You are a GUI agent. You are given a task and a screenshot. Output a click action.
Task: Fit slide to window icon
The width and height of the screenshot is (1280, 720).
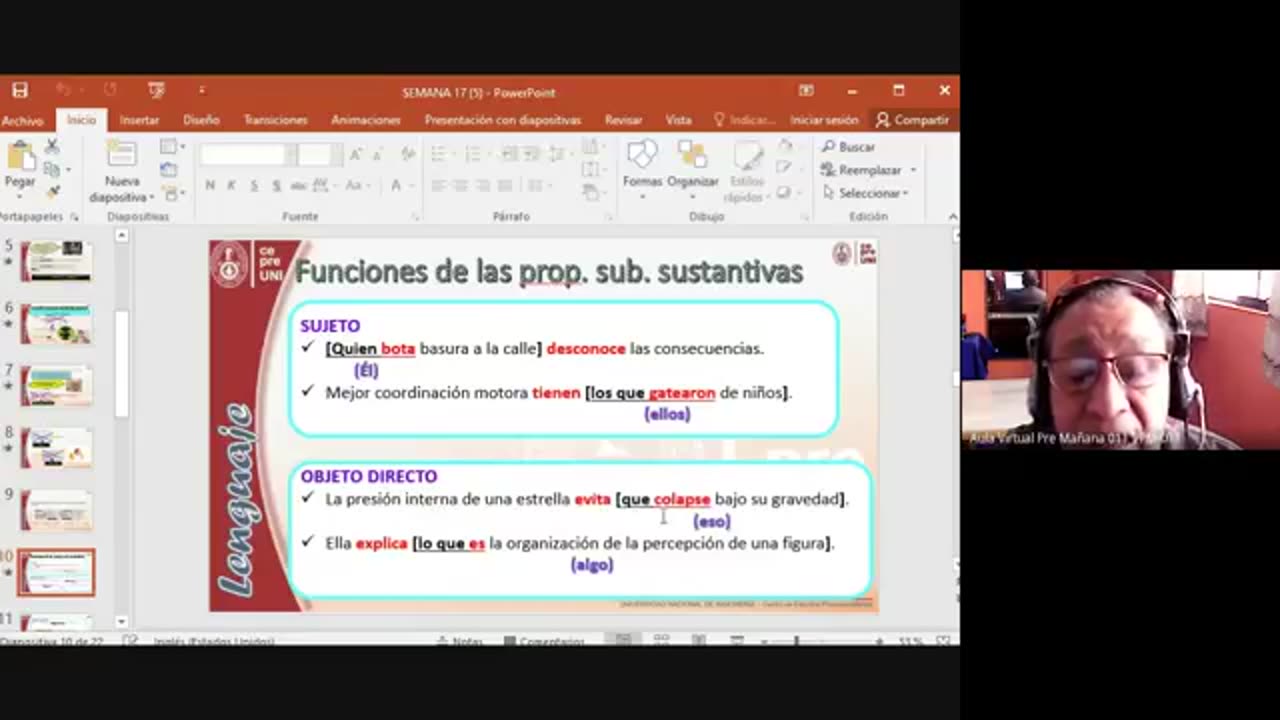tap(943, 641)
